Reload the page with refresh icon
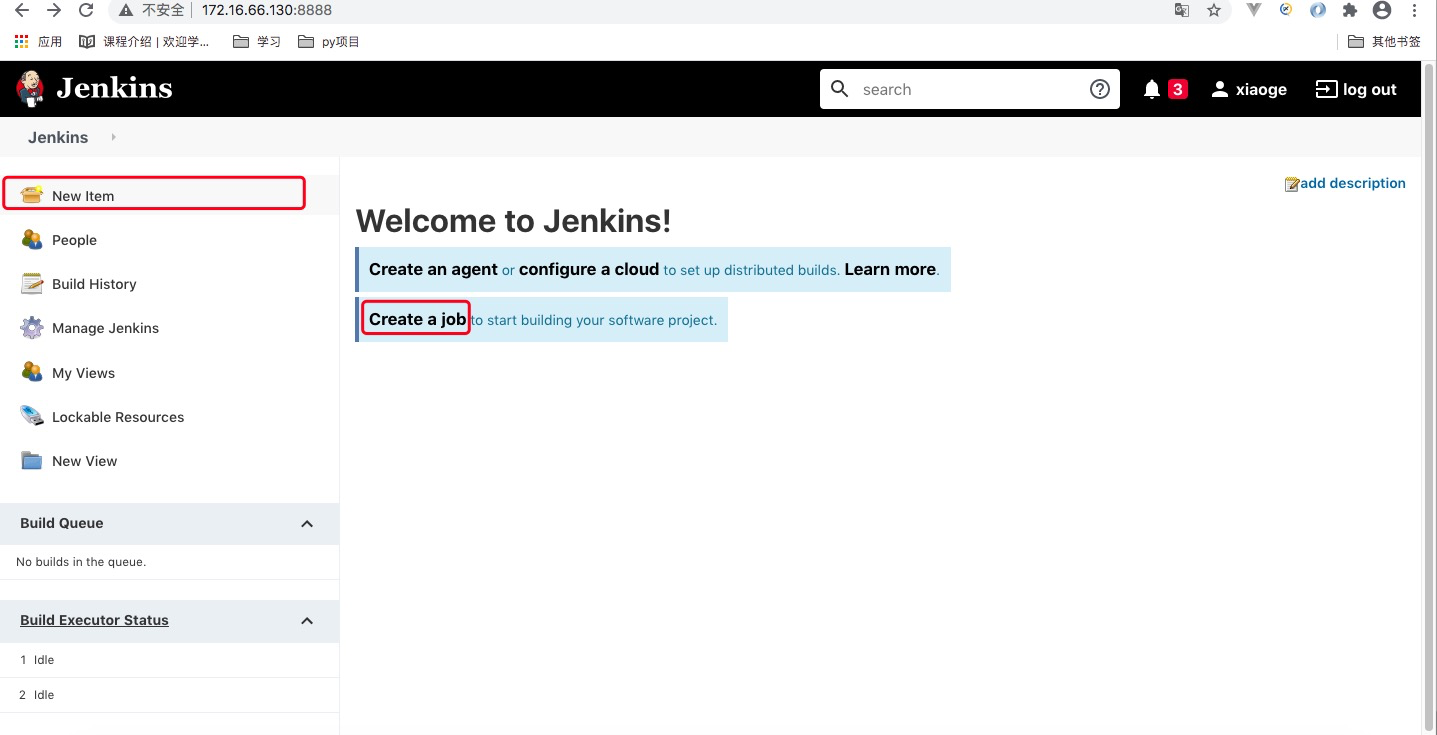 pos(86,10)
